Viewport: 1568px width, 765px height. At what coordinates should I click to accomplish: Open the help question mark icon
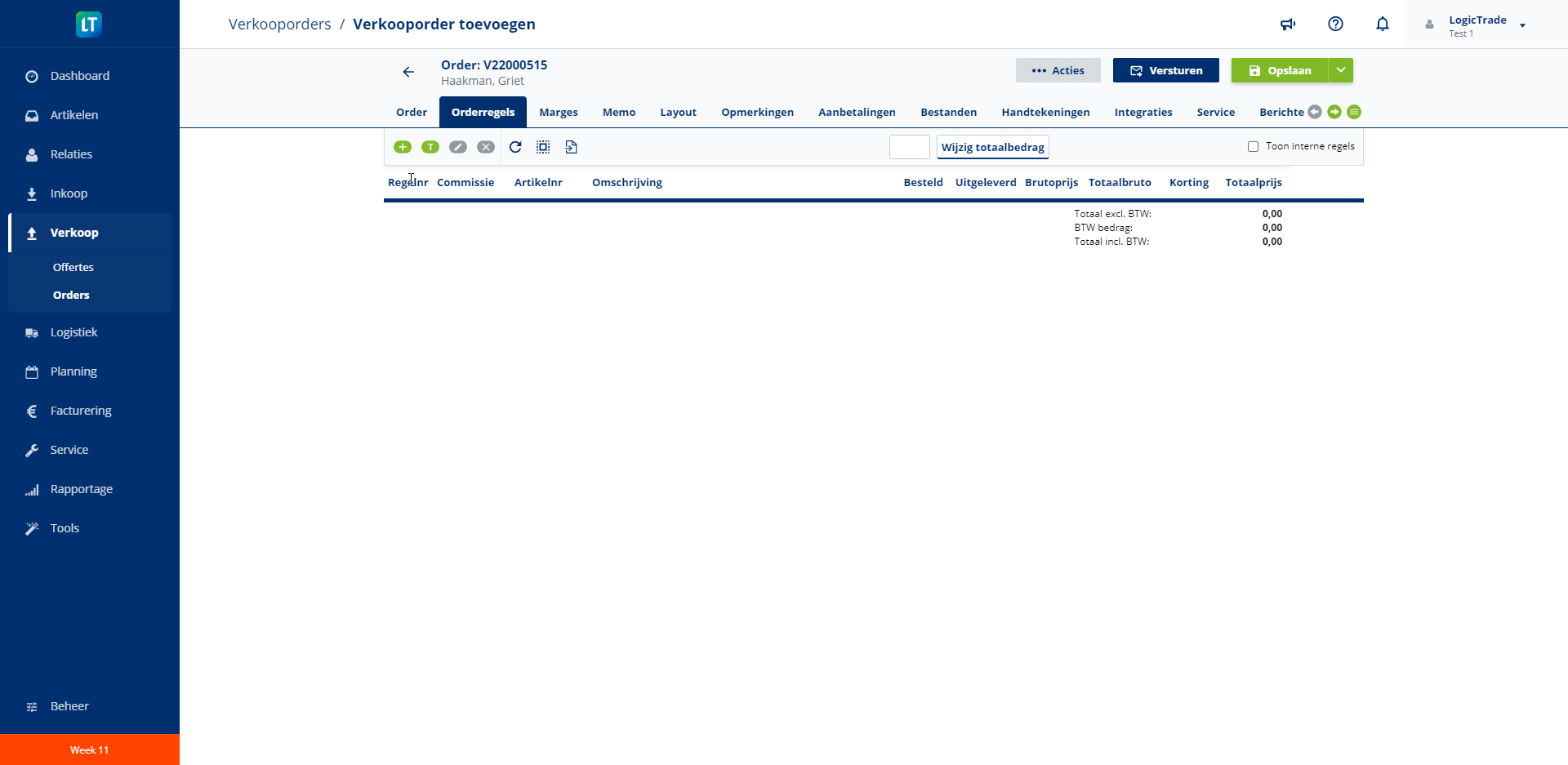point(1335,24)
